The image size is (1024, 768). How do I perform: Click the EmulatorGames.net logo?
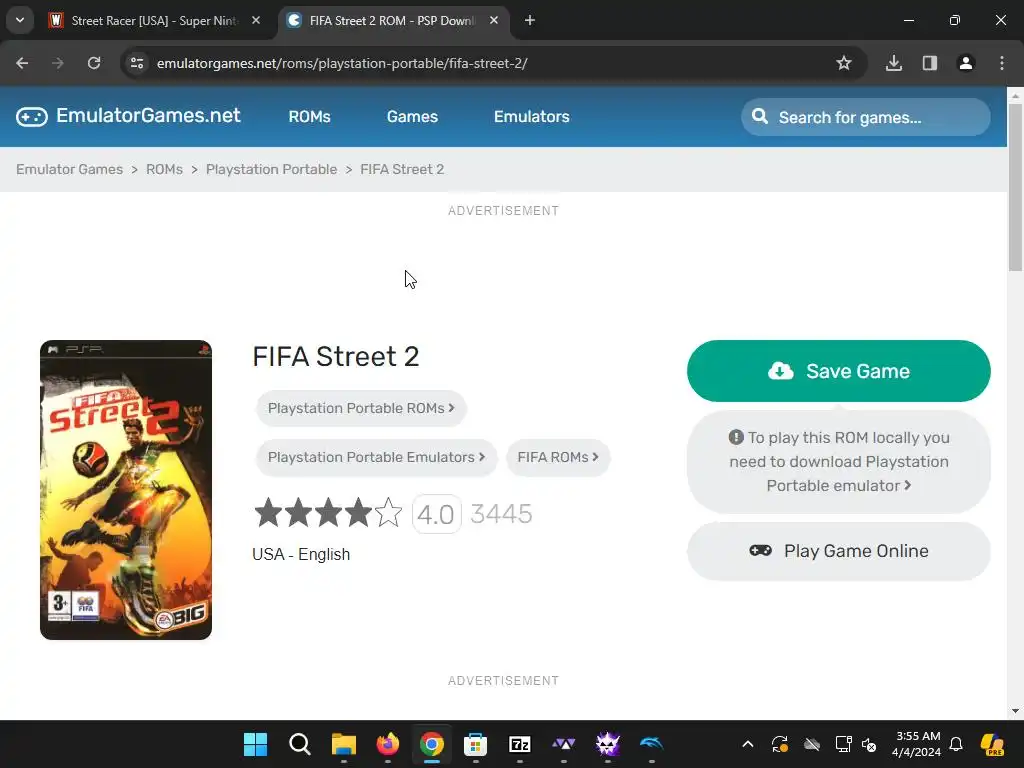(x=128, y=116)
